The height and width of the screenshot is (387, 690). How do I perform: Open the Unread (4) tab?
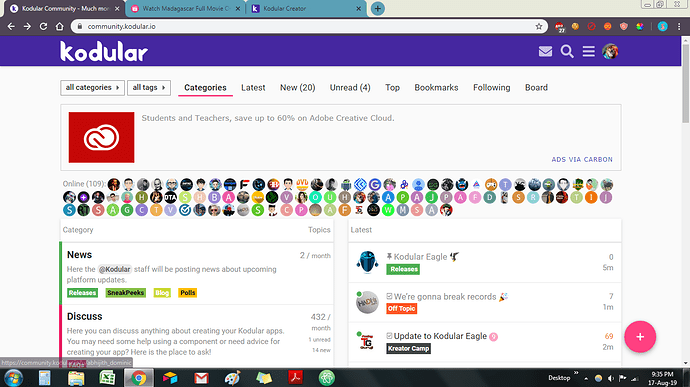(x=350, y=88)
